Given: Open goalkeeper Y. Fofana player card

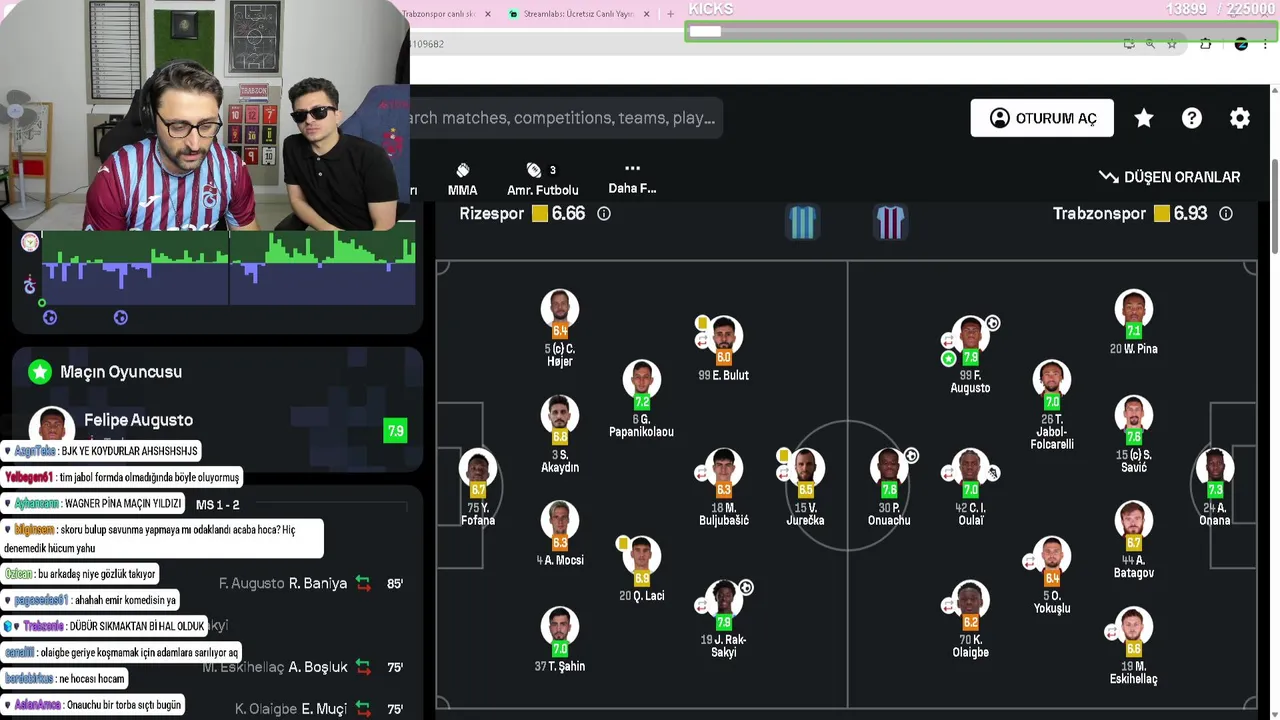Looking at the screenshot, I should [478, 488].
